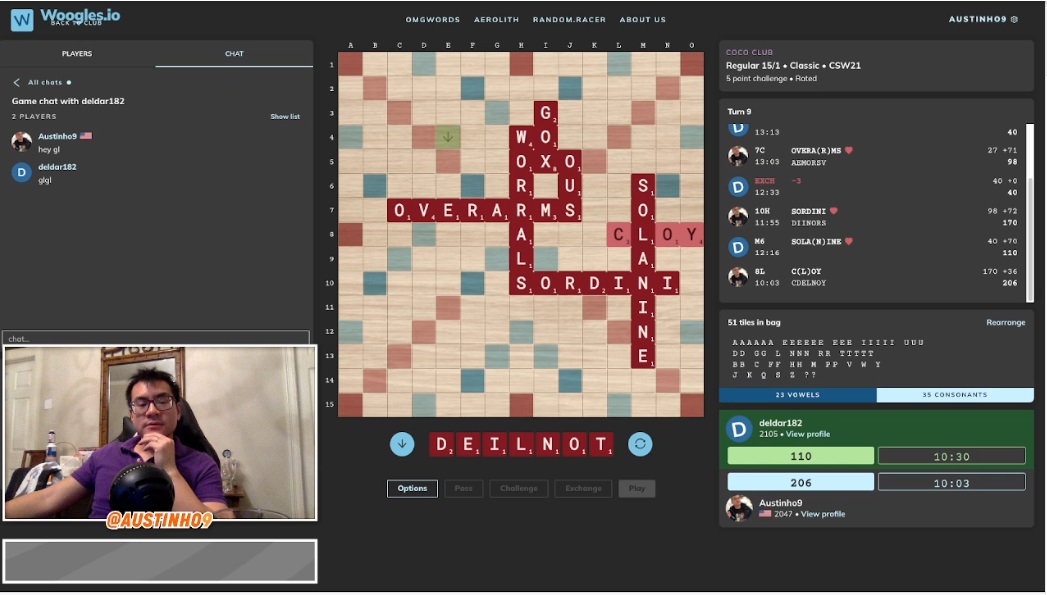The width and height of the screenshot is (1047, 595).
Task: Open settings gear next to AUSTINHO9
Action: [1014, 19]
